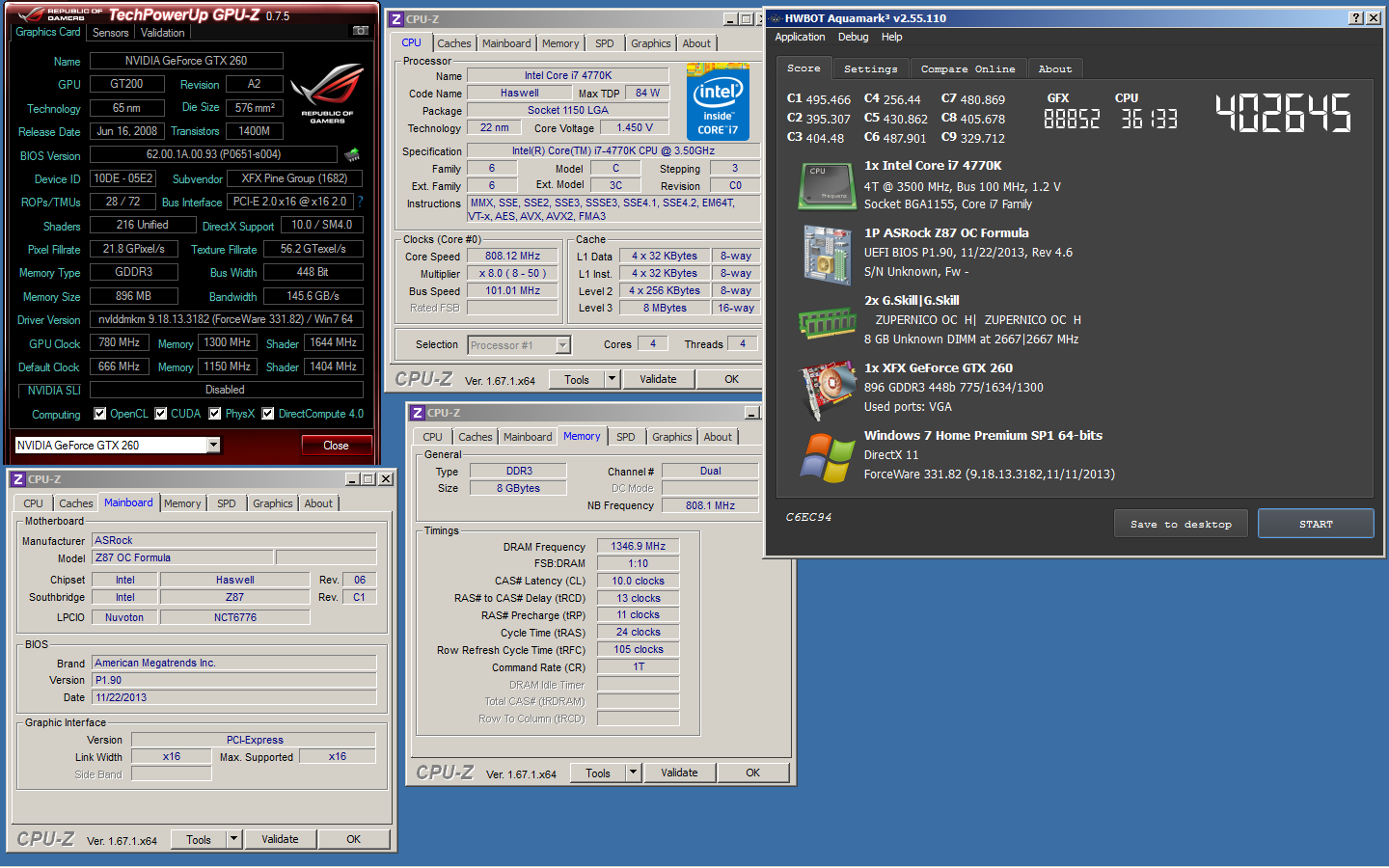Click the CPU-Z title icon of the Mainboard window

point(18,479)
